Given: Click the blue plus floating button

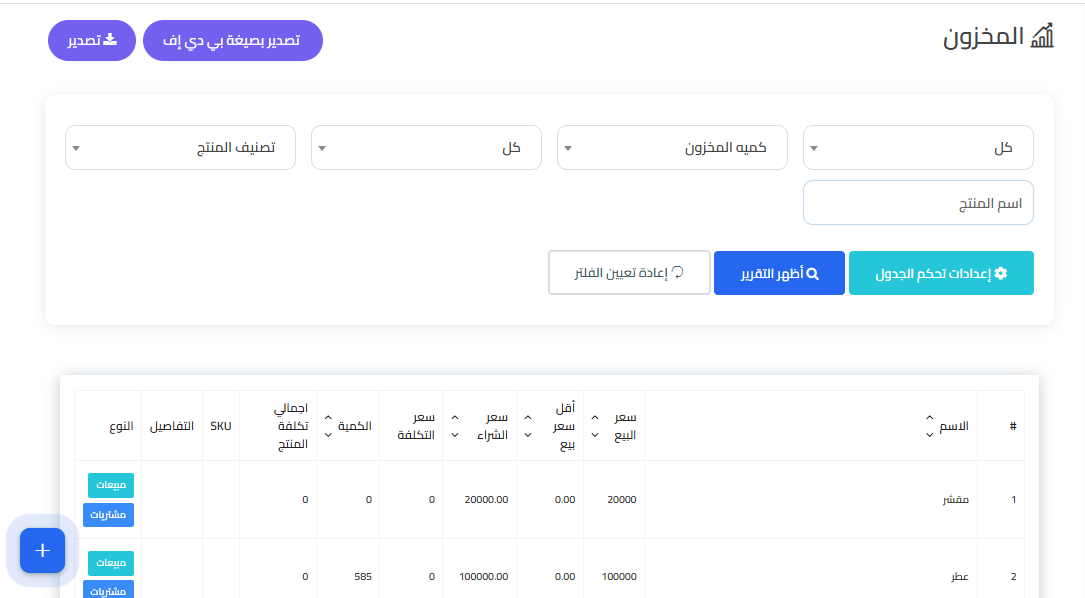Looking at the screenshot, I should point(42,550).
